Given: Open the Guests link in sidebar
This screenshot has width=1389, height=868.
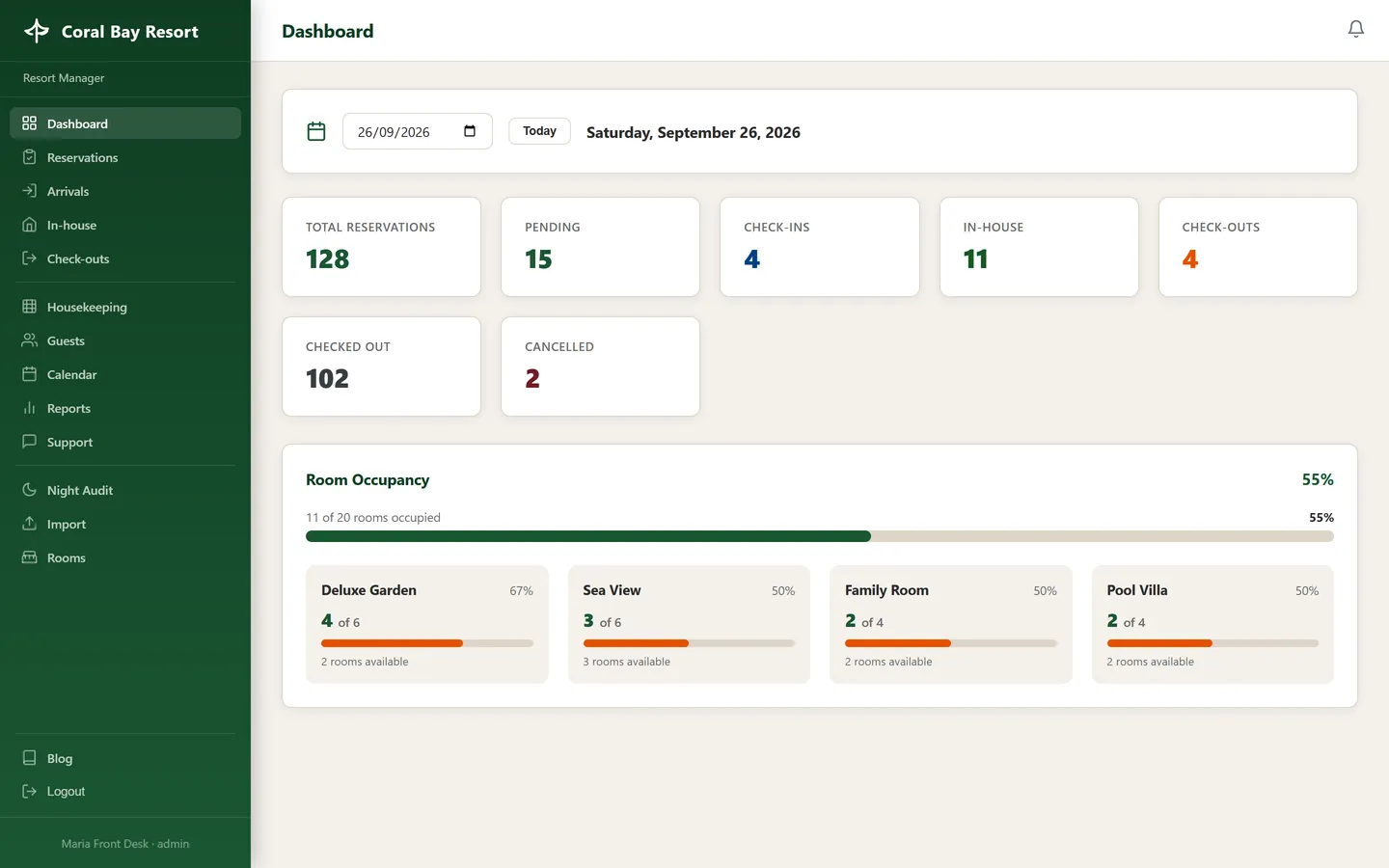Looking at the screenshot, I should tap(125, 340).
